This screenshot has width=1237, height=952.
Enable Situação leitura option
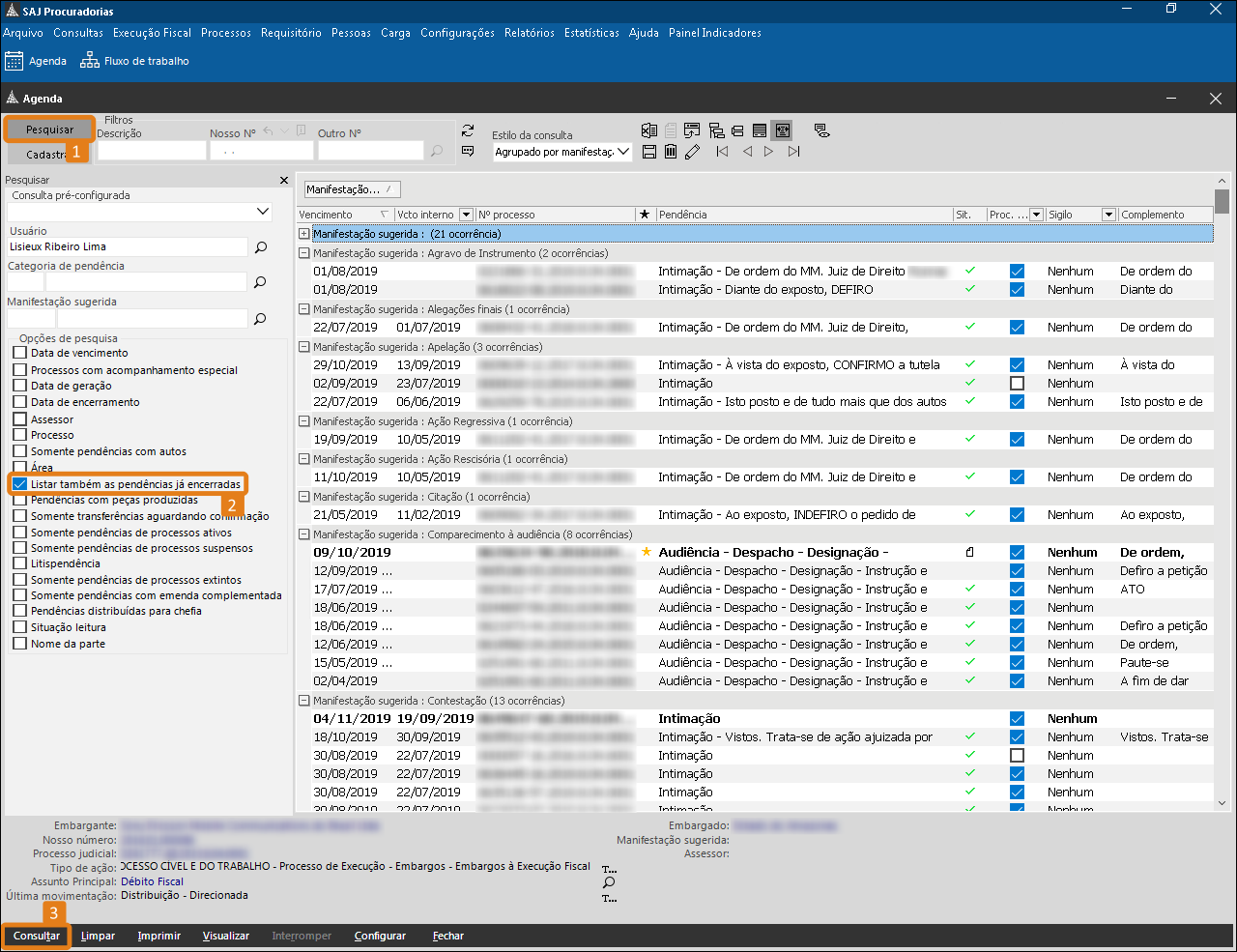tap(19, 627)
